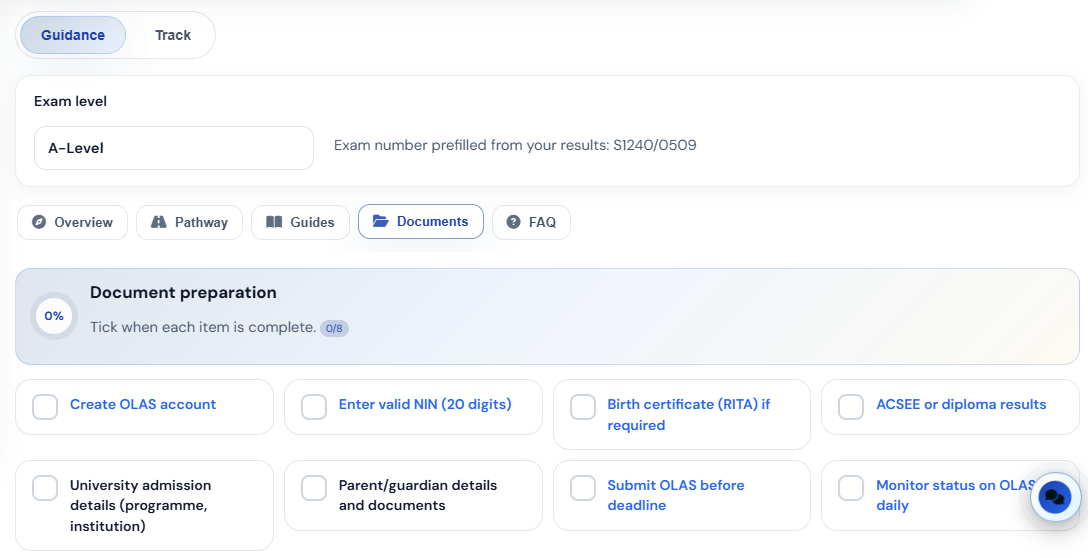Tick the Monitor status on OLAS checkbox

coord(851,488)
